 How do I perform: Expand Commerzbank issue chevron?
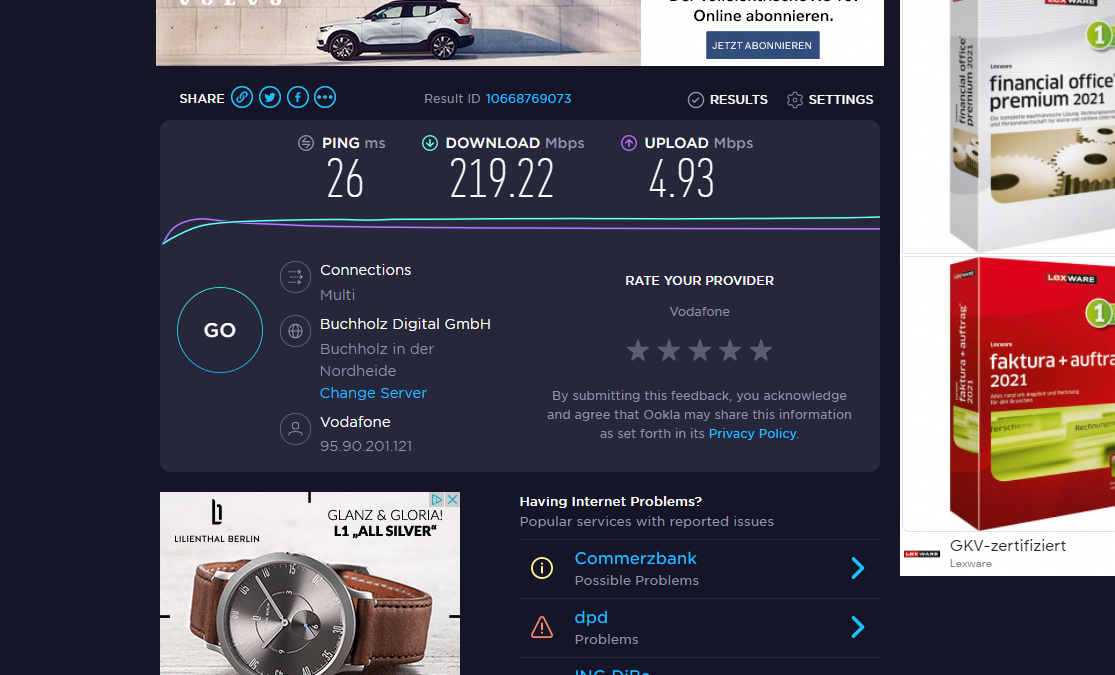pos(857,568)
